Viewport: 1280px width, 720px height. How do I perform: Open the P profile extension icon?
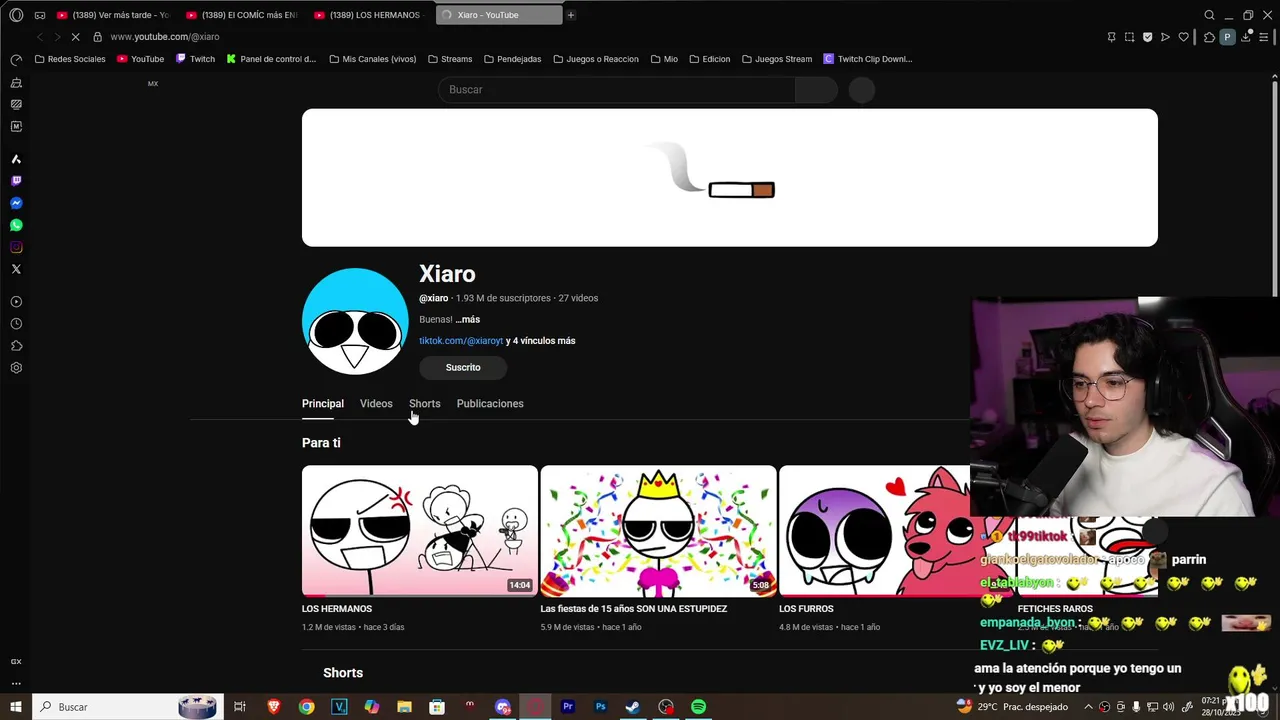[1227, 37]
